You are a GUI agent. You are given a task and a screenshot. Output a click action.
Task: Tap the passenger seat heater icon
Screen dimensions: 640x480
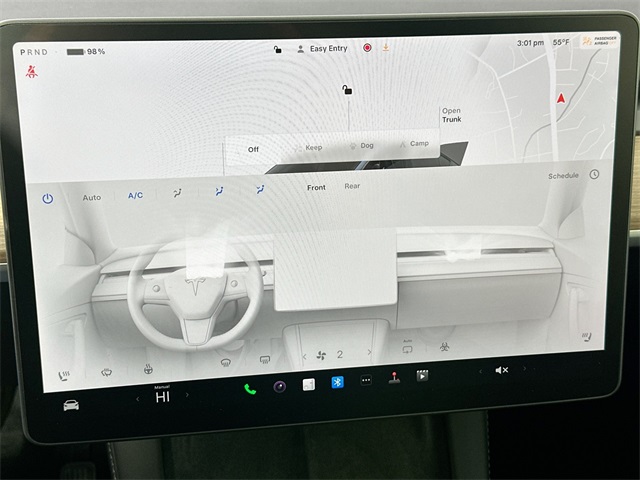(587, 337)
